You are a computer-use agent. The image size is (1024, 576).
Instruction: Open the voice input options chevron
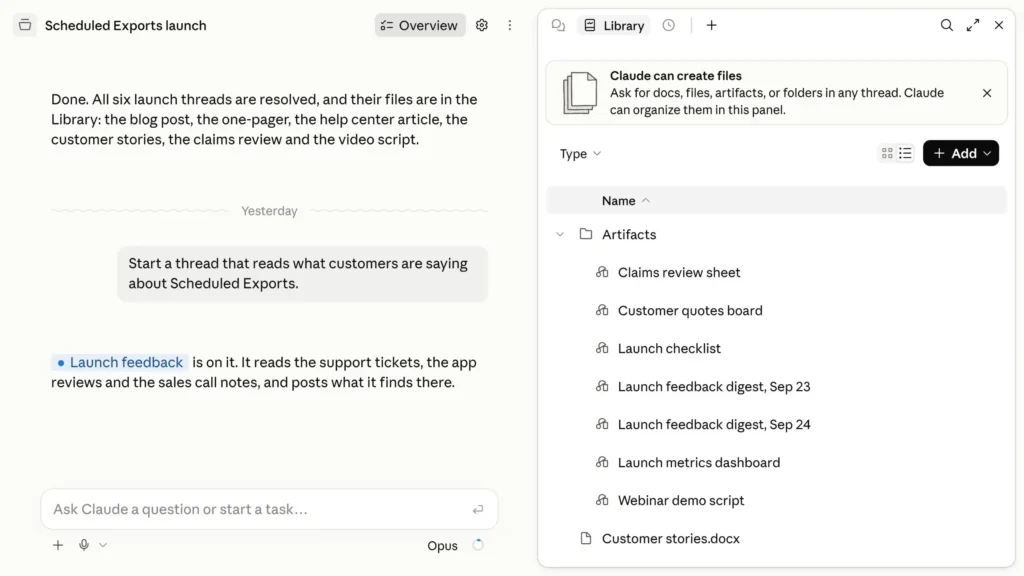pos(103,545)
